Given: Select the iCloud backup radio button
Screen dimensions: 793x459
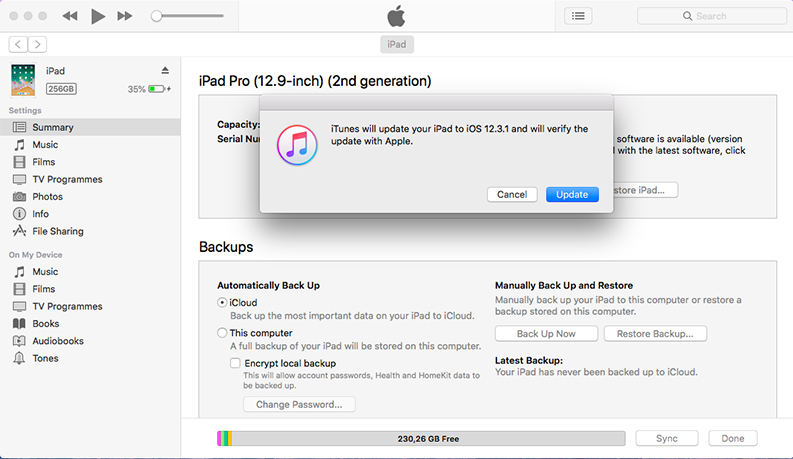Looking at the screenshot, I should (x=222, y=303).
